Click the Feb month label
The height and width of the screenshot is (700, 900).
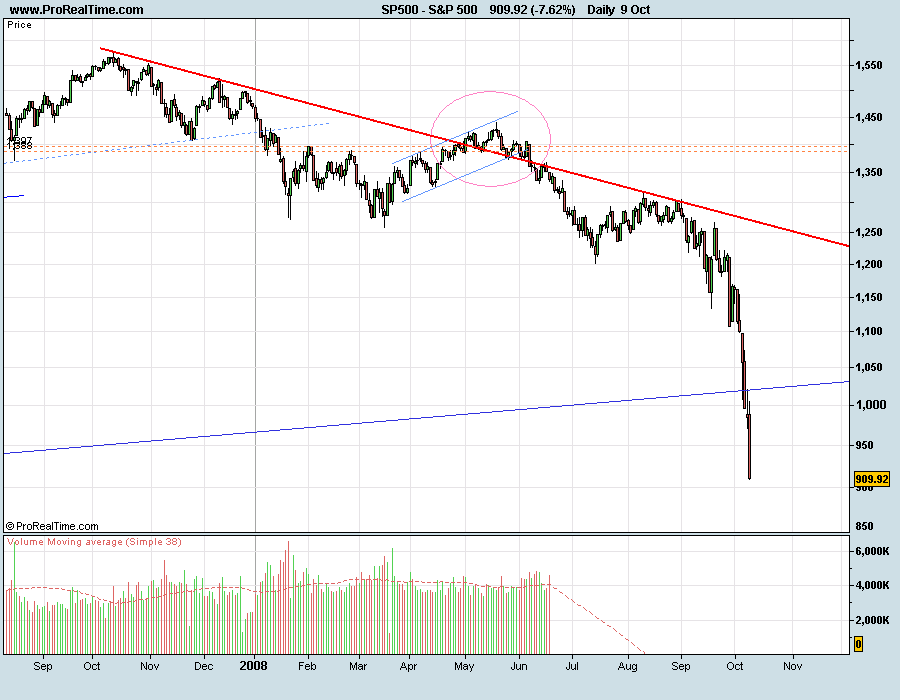[x=307, y=666]
